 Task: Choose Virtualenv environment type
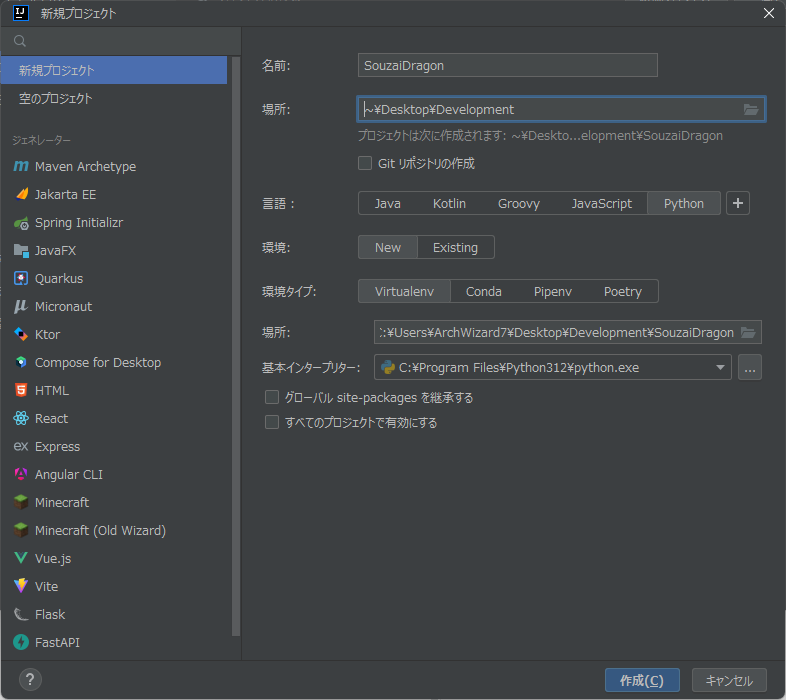(405, 291)
